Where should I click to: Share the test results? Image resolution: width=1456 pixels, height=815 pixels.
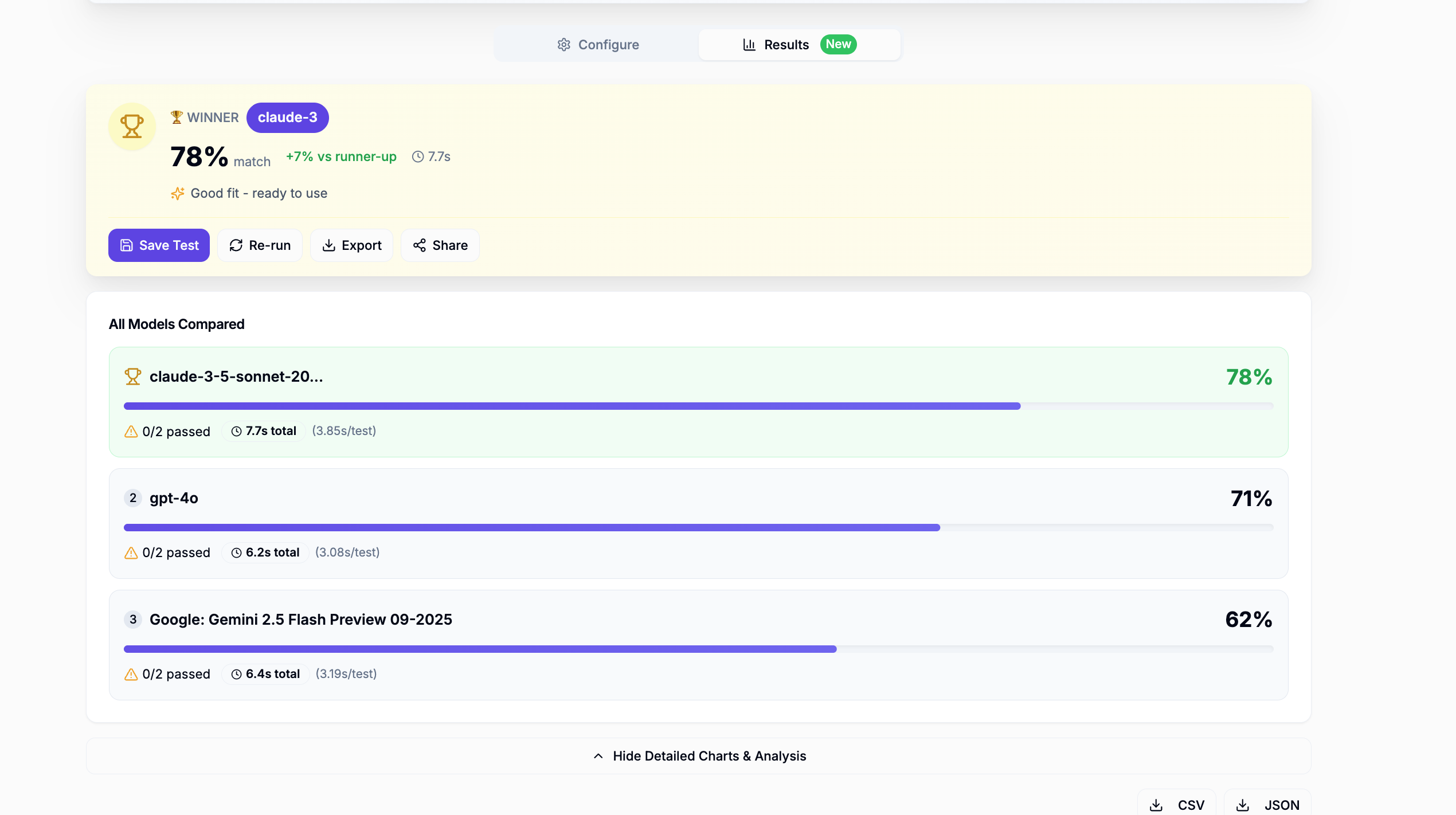440,245
